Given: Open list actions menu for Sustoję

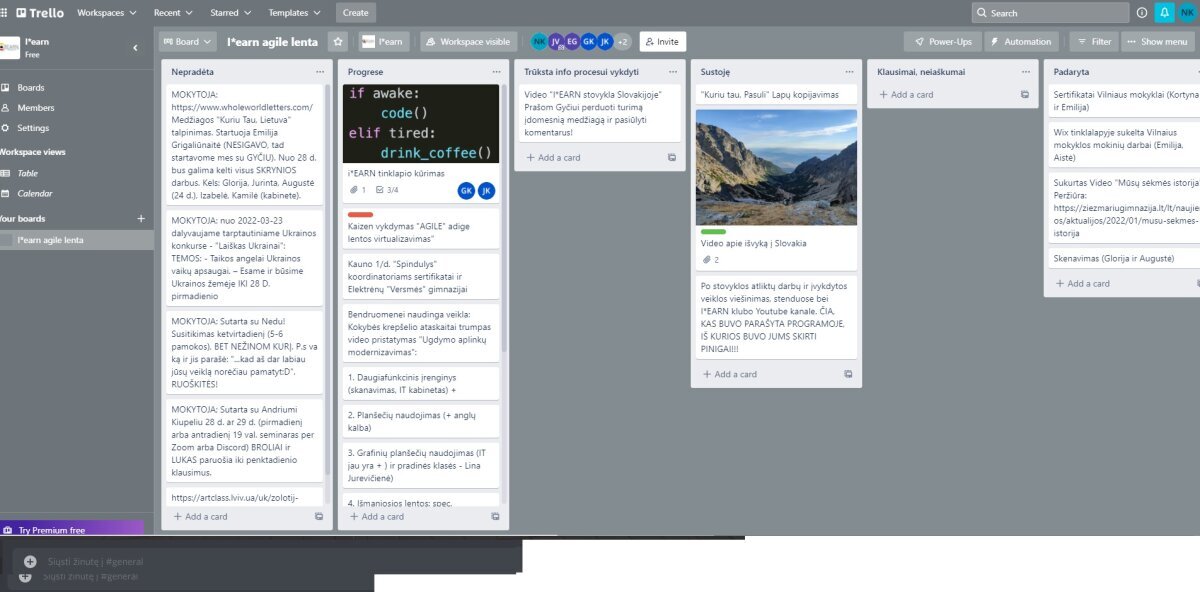Looking at the screenshot, I should [x=848, y=72].
